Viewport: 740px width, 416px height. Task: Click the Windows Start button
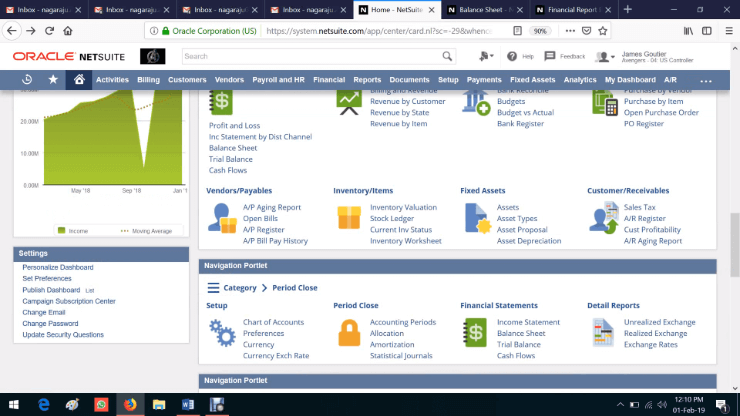click(14, 405)
